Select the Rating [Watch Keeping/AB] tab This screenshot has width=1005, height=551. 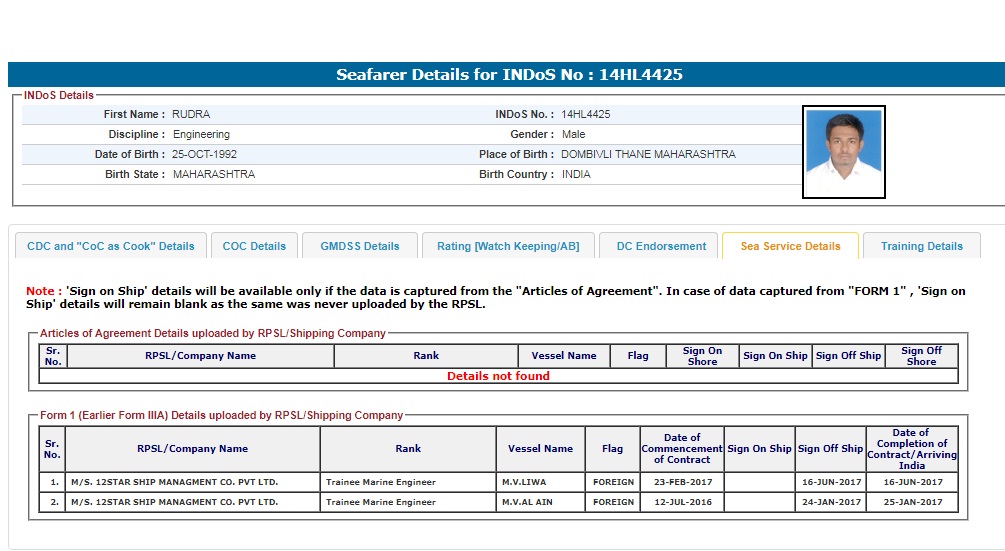pos(508,246)
